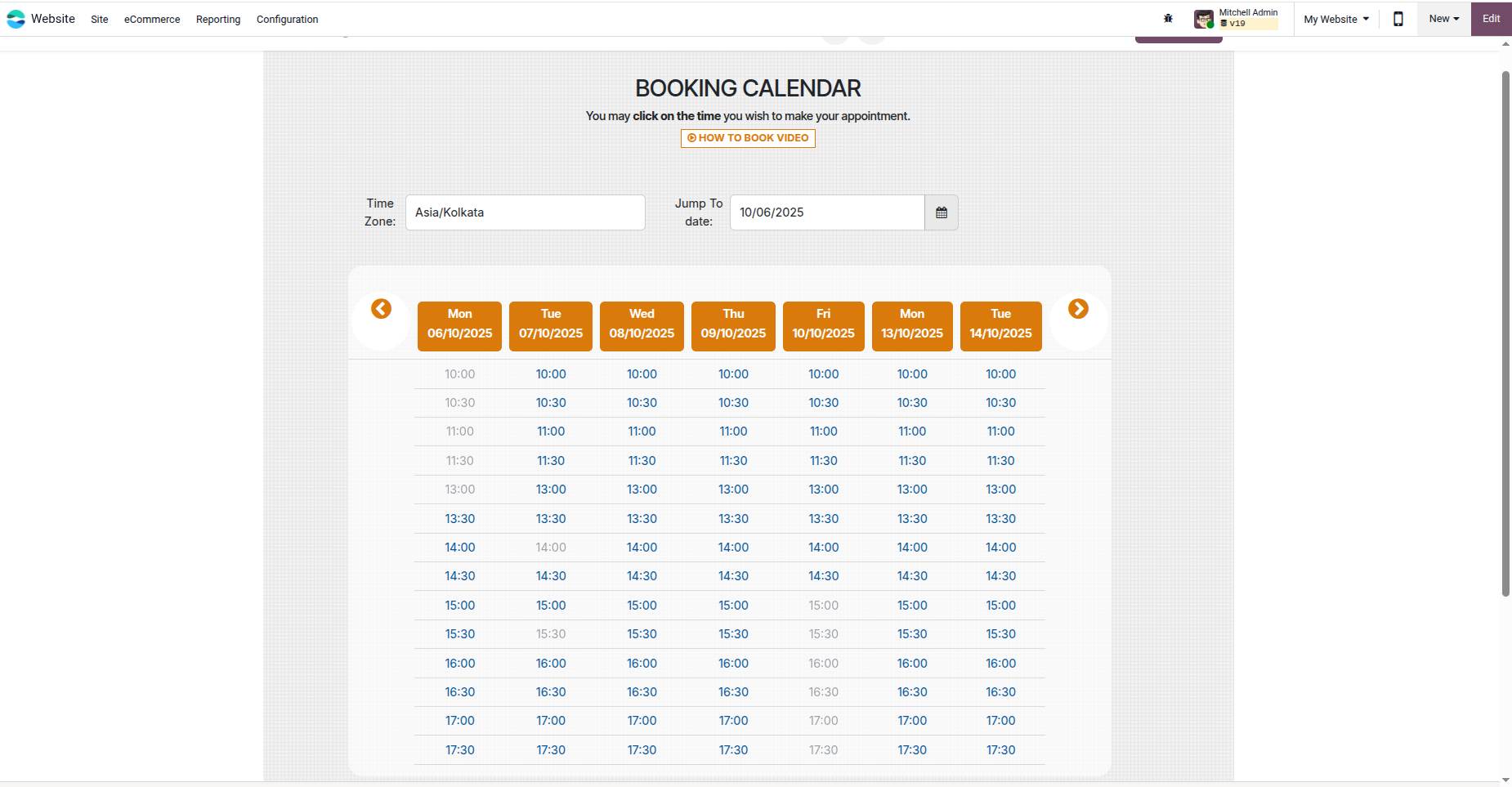Click the BOOKING CALENDAR heading
Viewport: 1512px width, 787px height.
[748, 88]
